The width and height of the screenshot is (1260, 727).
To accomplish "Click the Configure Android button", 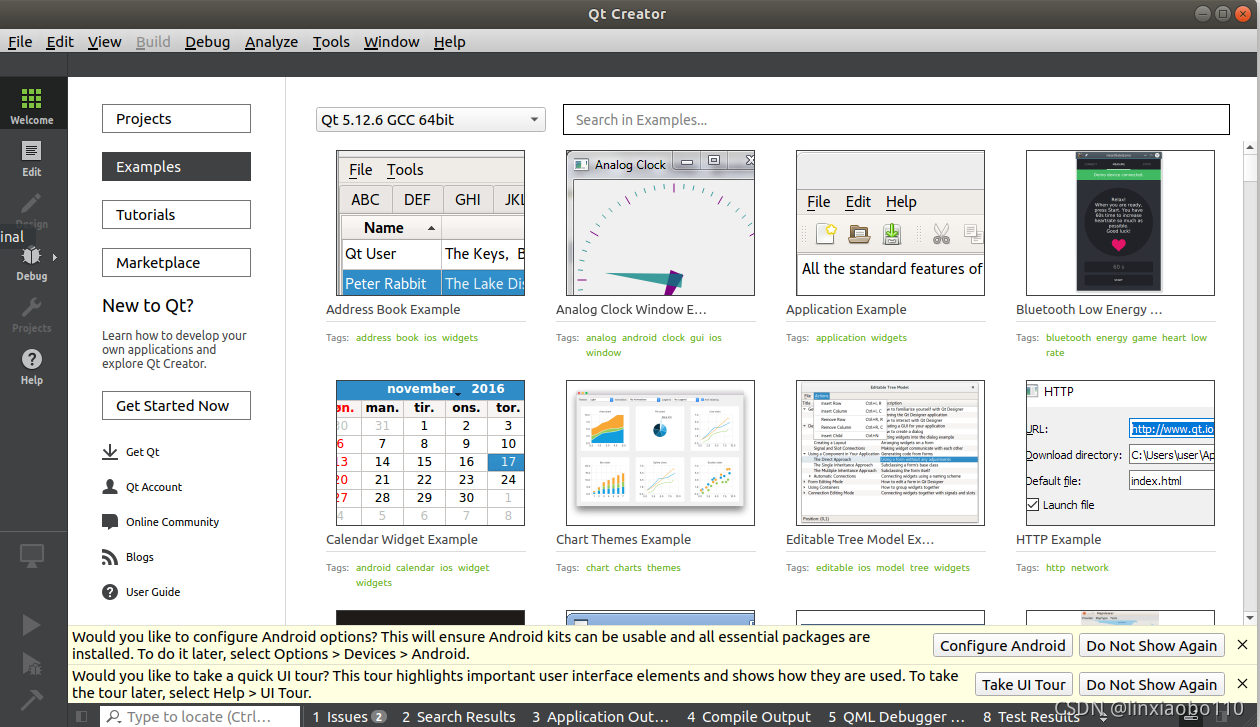I will tap(1003, 646).
